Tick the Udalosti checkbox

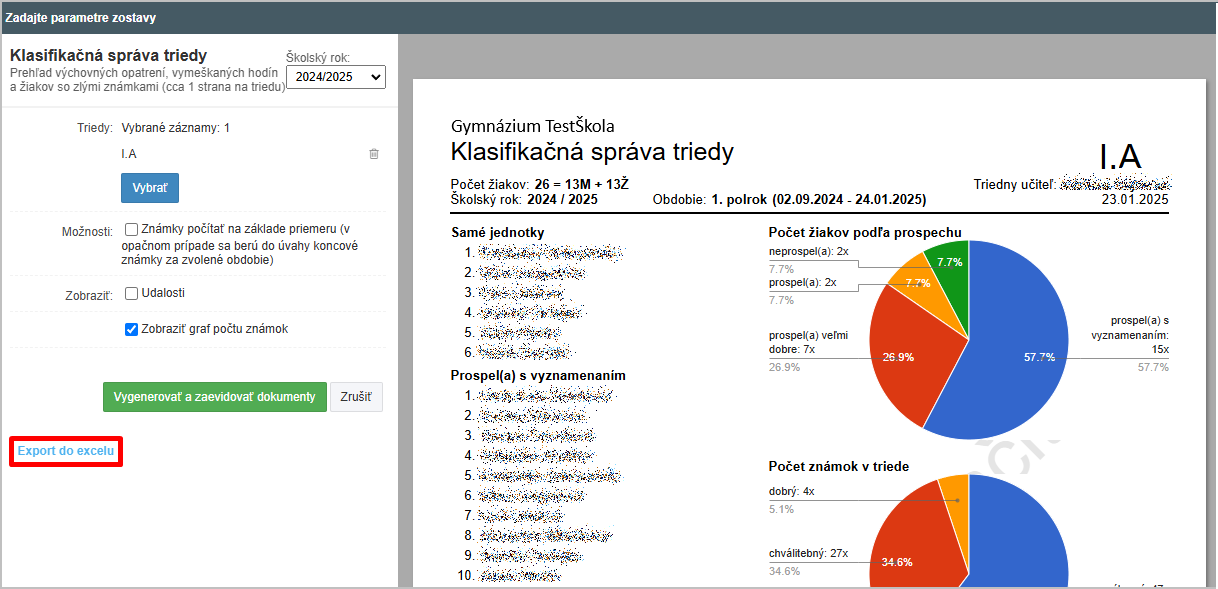(x=132, y=294)
